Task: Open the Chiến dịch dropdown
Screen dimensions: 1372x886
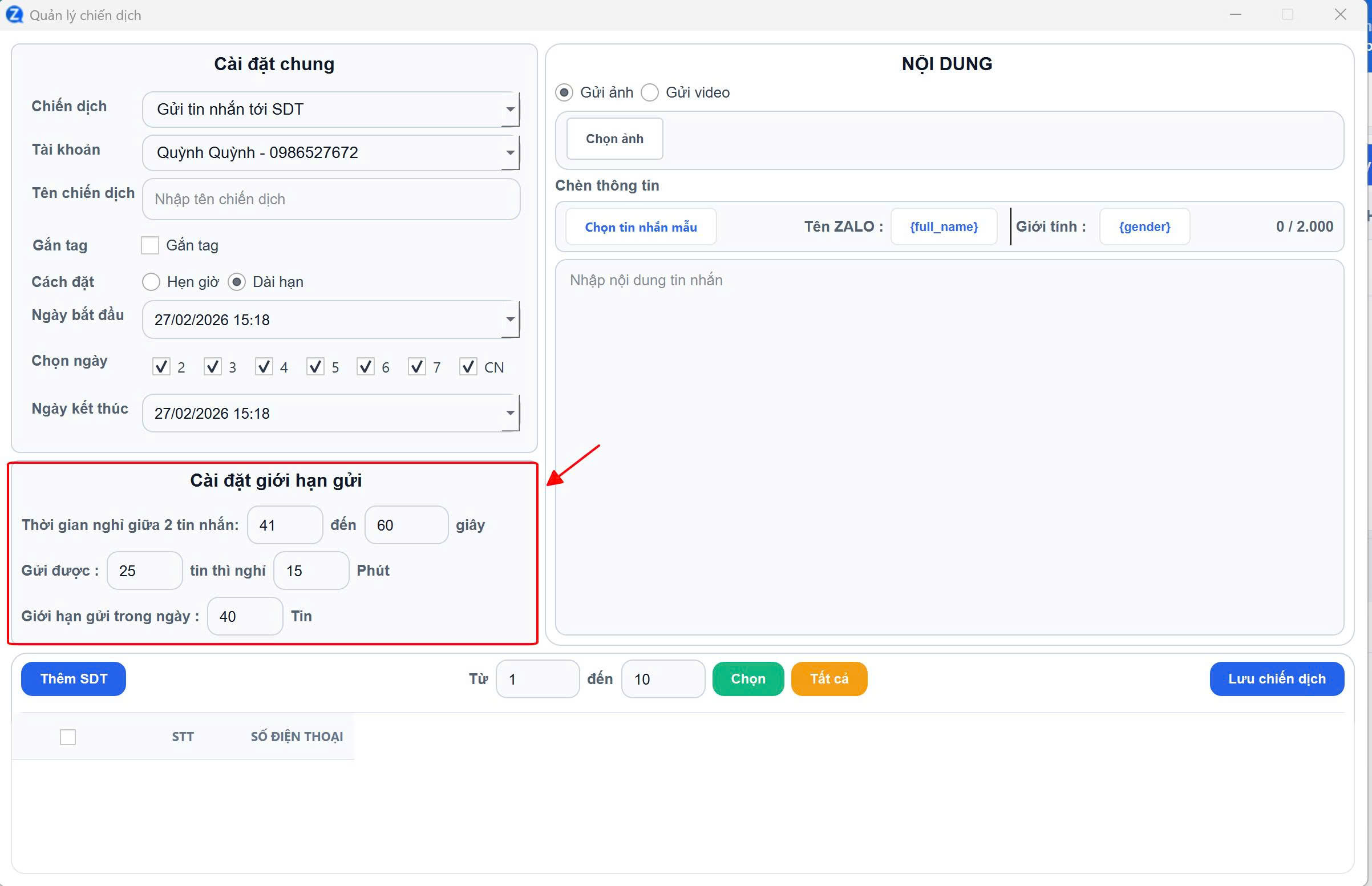Action: 509,110
